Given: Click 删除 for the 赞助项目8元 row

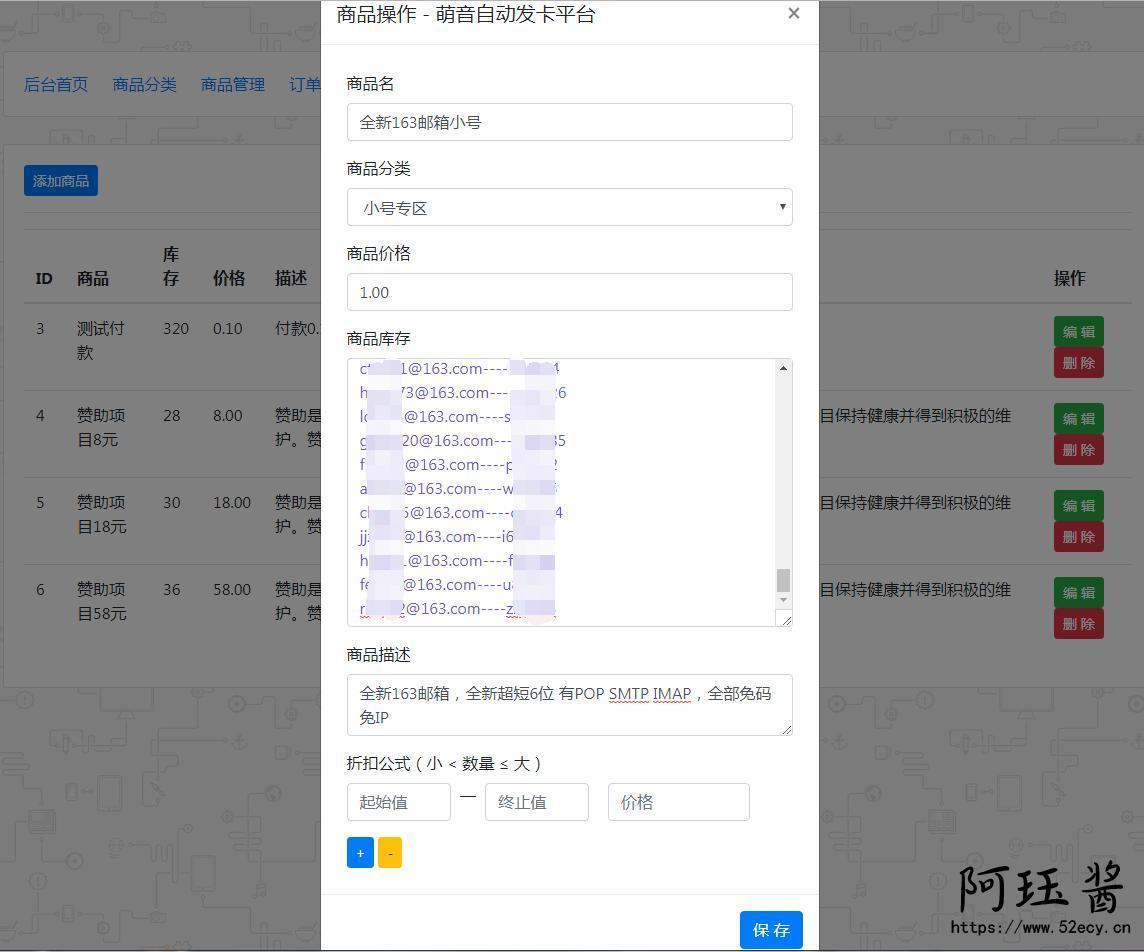Looking at the screenshot, I should pyautogui.click(x=1078, y=450).
